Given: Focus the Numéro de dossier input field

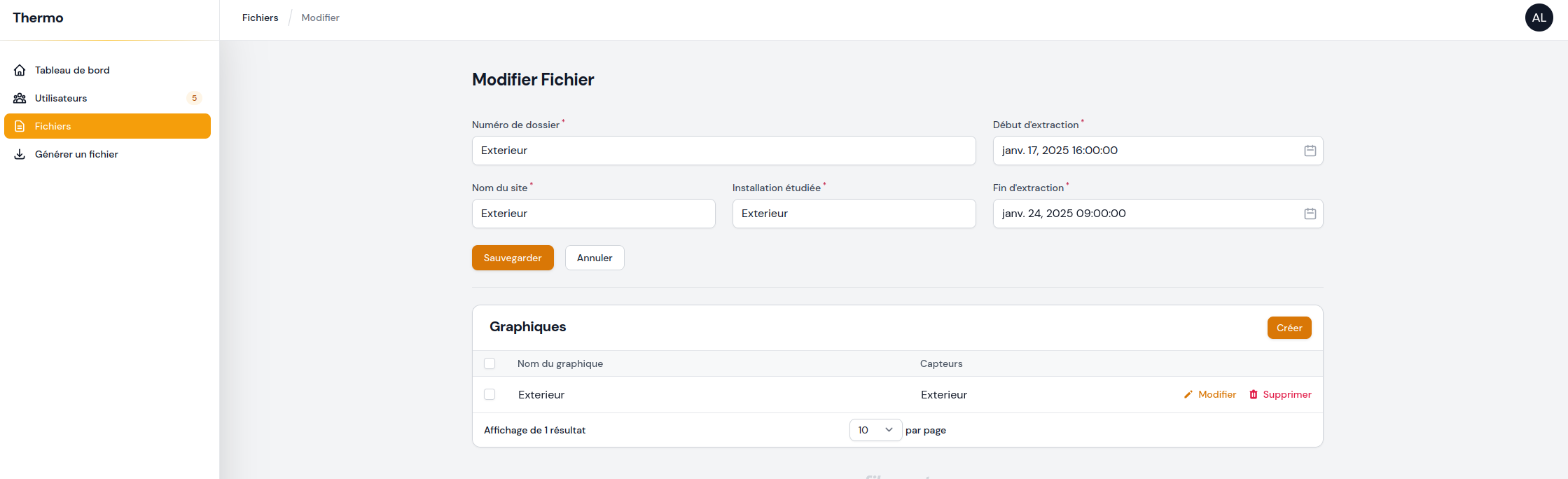Looking at the screenshot, I should click(723, 151).
